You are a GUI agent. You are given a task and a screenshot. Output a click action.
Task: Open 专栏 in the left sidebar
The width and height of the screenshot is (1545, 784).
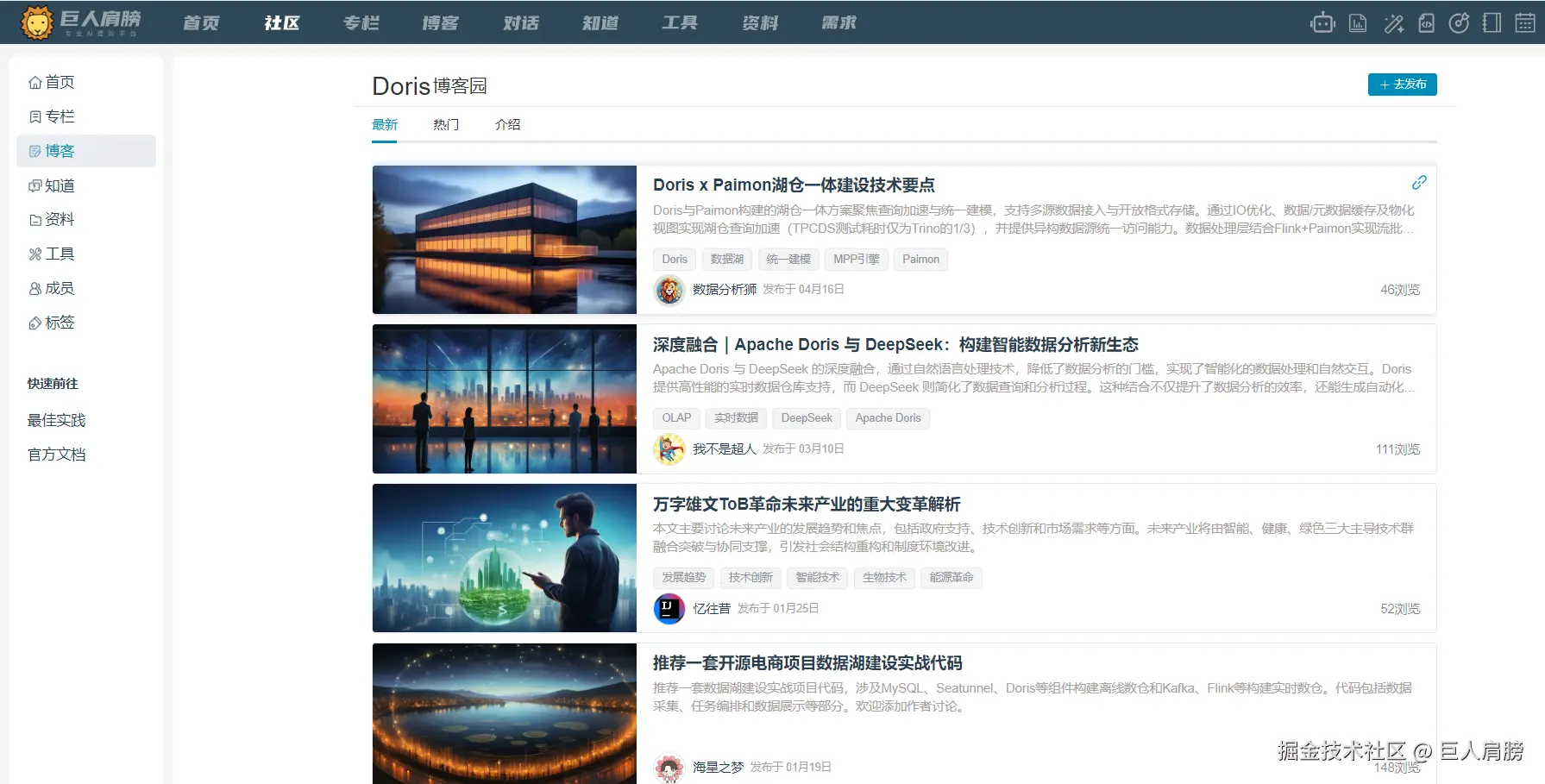(x=52, y=116)
